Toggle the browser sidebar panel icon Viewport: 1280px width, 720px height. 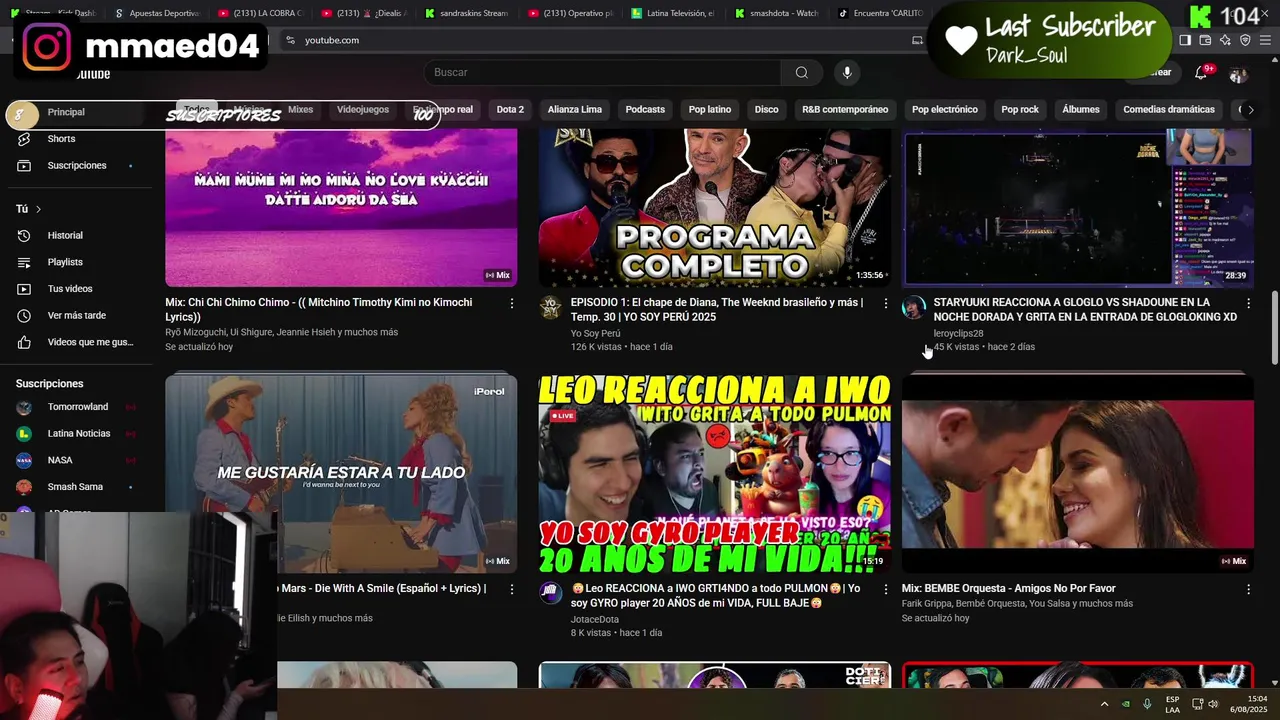[1185, 40]
